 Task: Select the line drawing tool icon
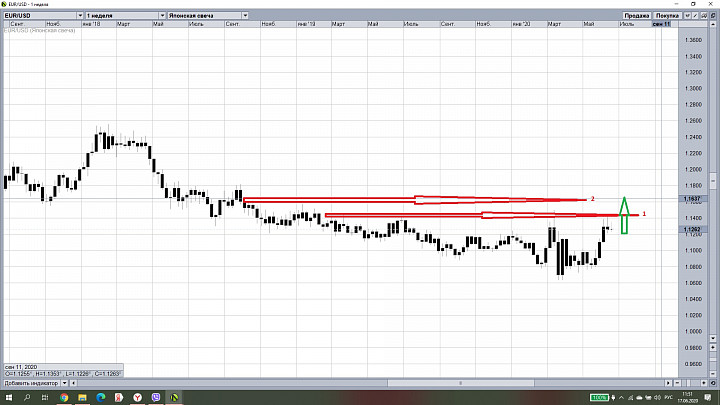[696, 16]
